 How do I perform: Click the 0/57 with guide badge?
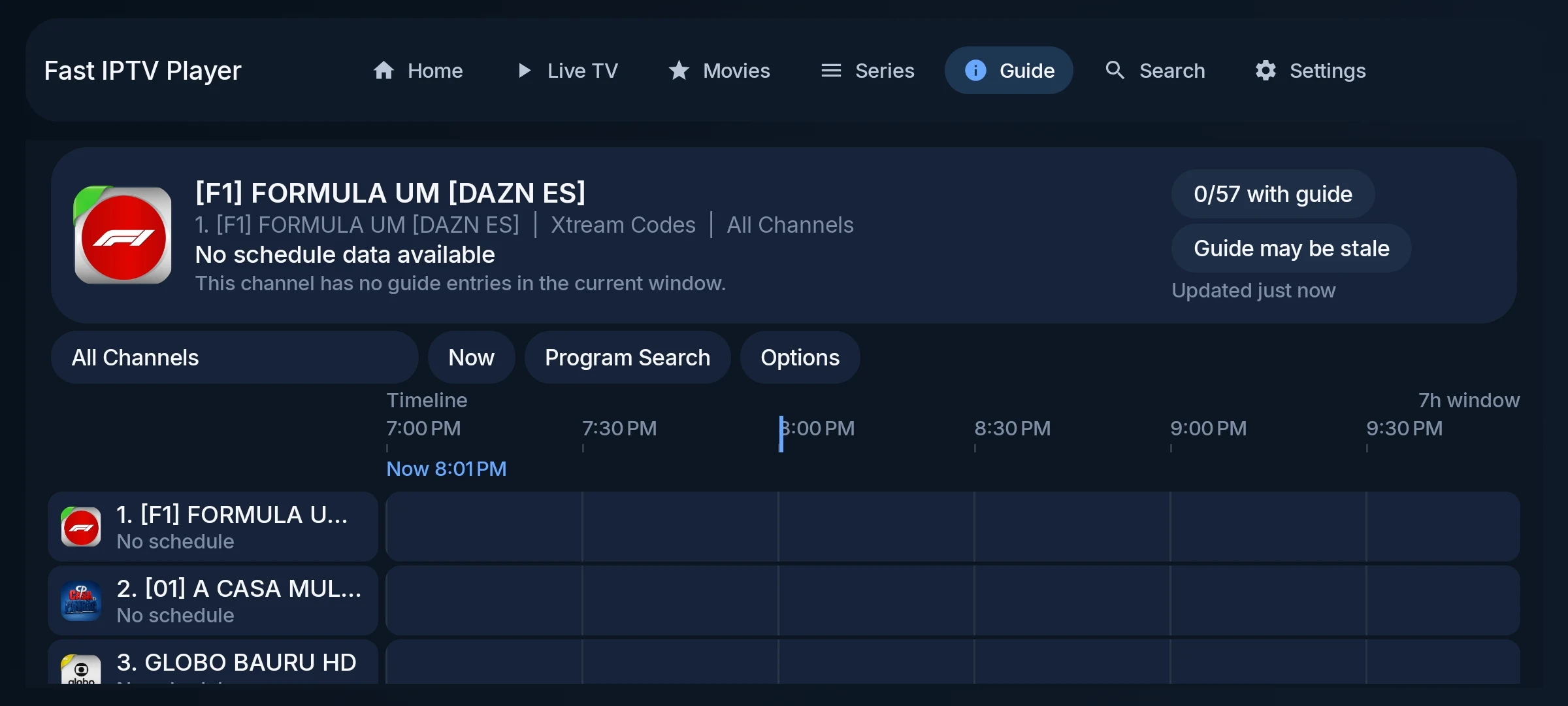coord(1273,194)
